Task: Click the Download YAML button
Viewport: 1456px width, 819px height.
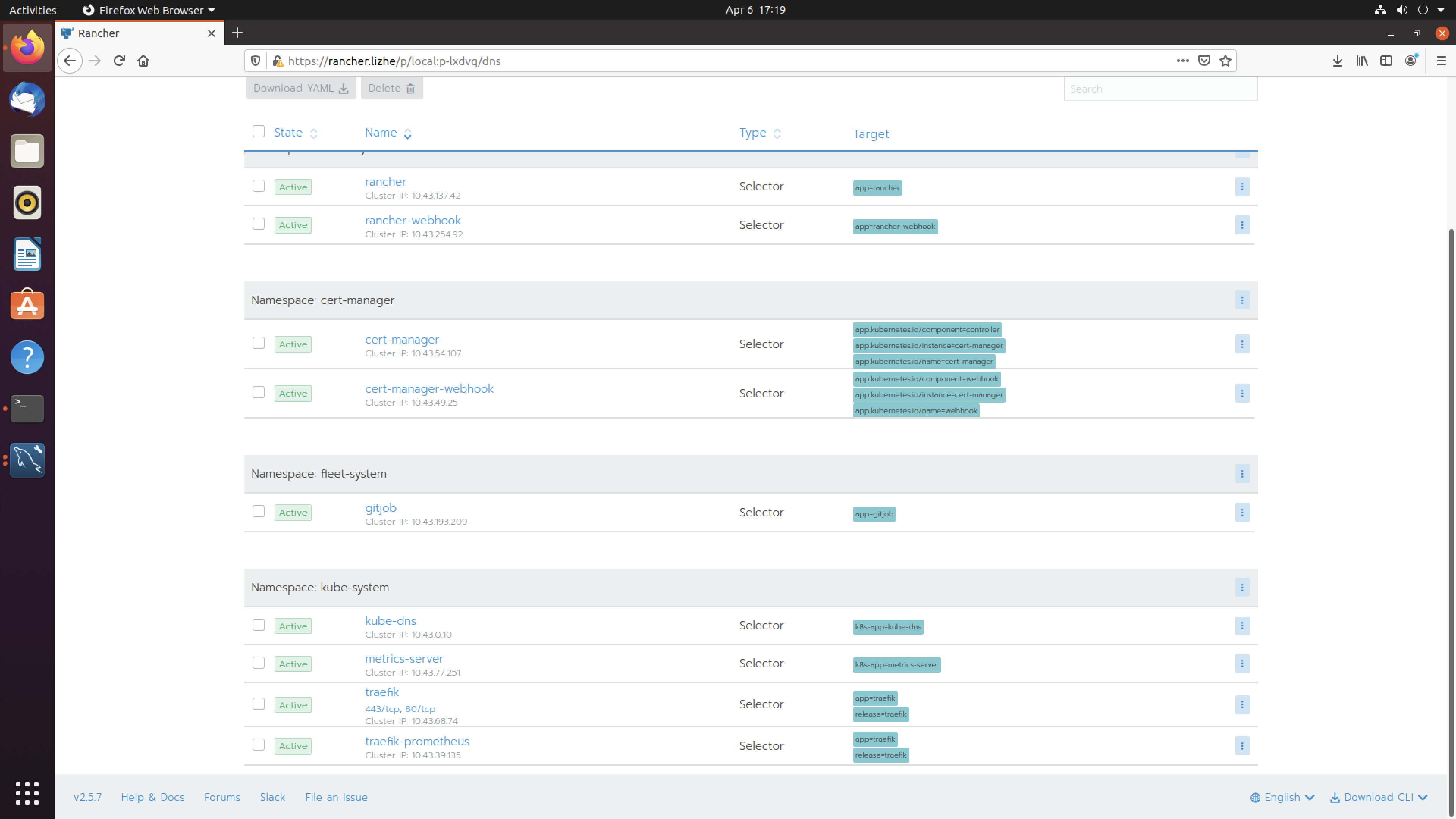Action: (x=300, y=88)
